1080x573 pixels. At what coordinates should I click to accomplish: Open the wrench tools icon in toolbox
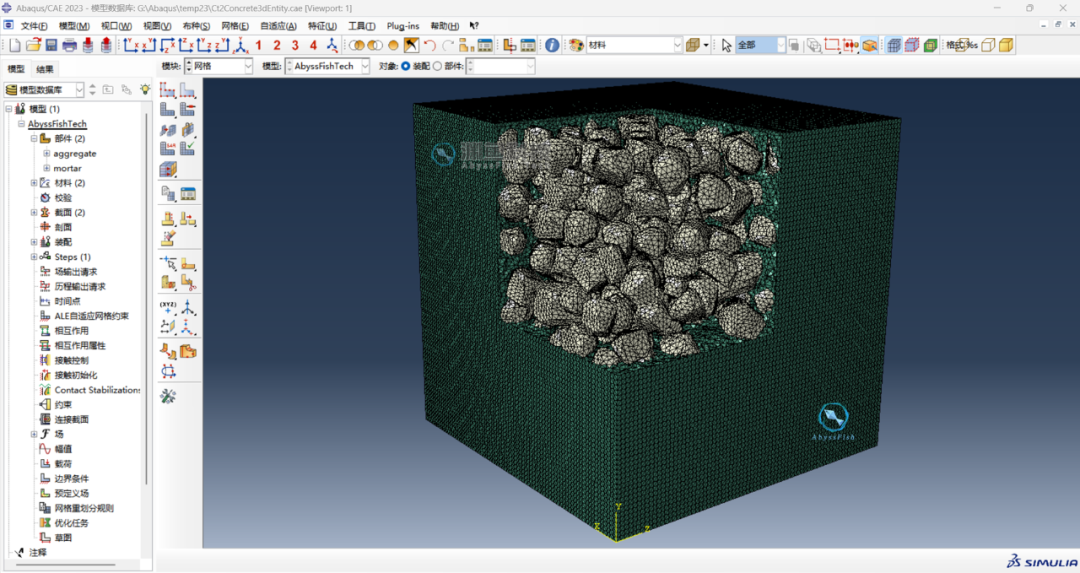pyautogui.click(x=167, y=396)
